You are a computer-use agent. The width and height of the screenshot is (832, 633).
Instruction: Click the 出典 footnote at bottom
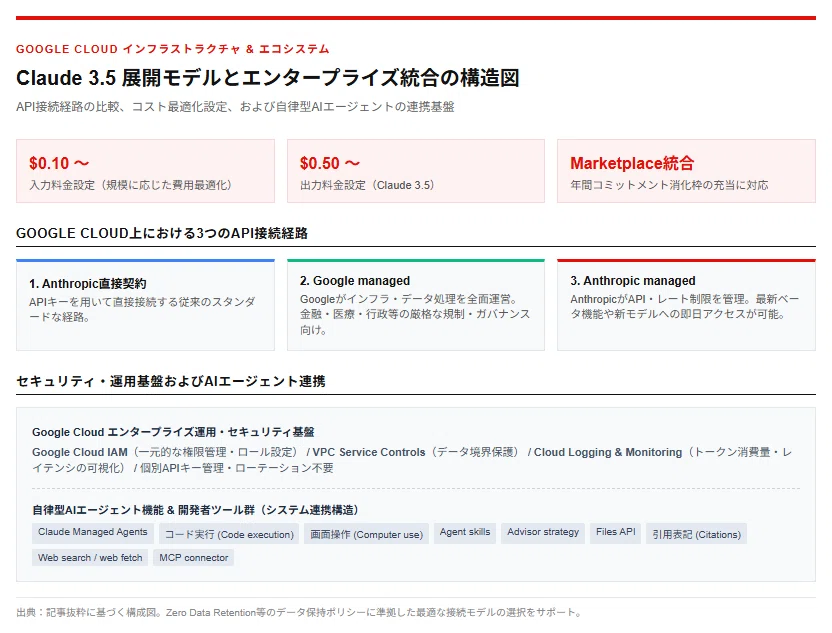click(299, 613)
